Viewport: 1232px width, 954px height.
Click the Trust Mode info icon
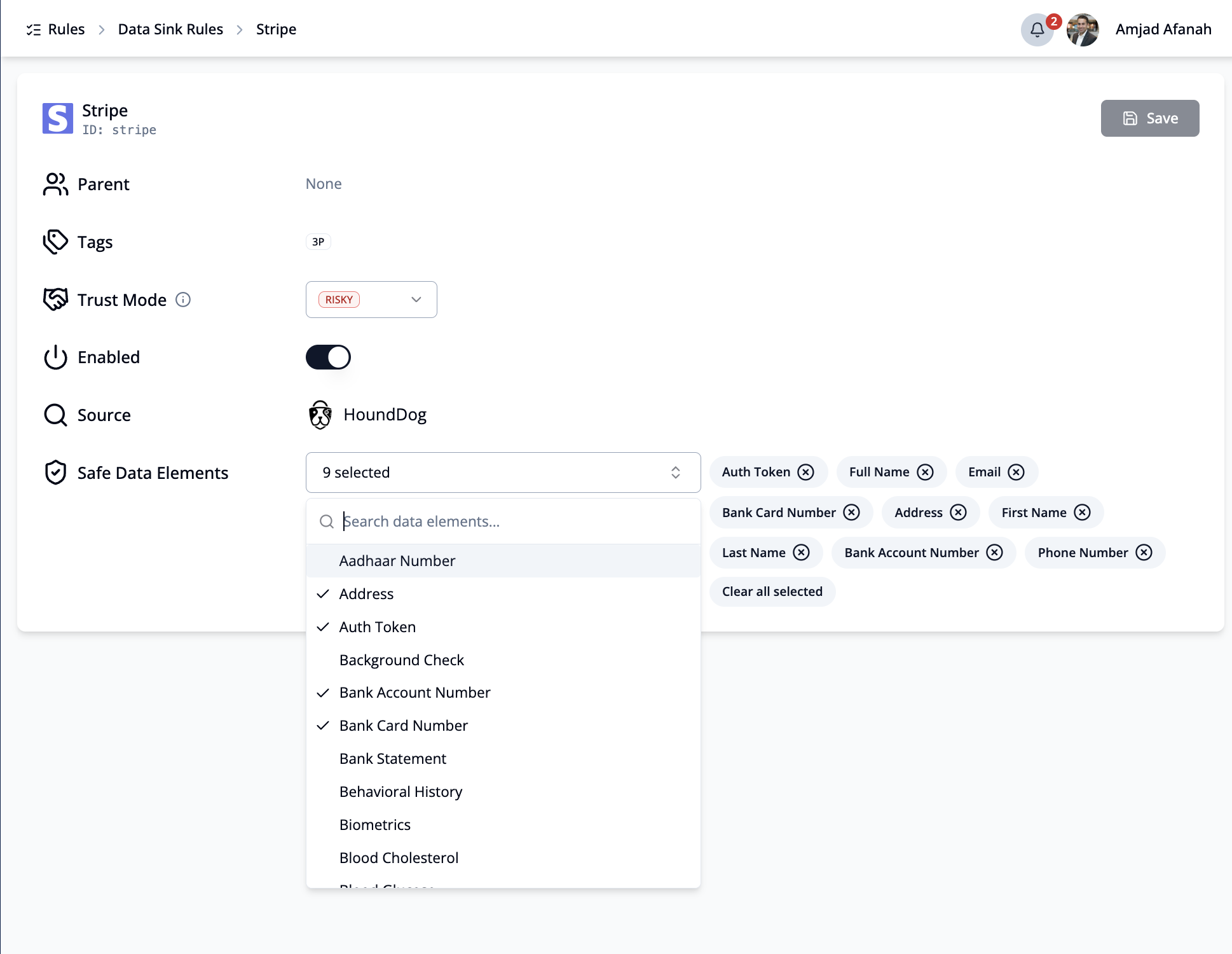coord(183,300)
